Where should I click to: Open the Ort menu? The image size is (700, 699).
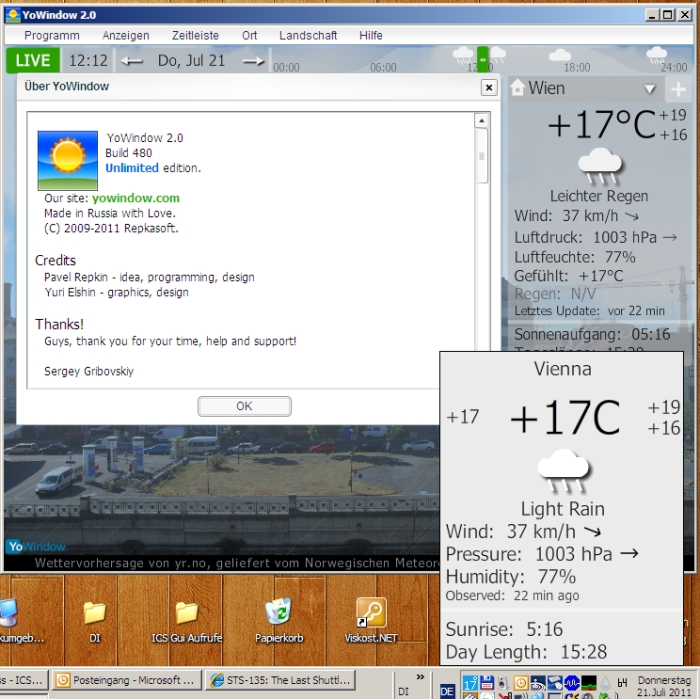tap(250, 35)
